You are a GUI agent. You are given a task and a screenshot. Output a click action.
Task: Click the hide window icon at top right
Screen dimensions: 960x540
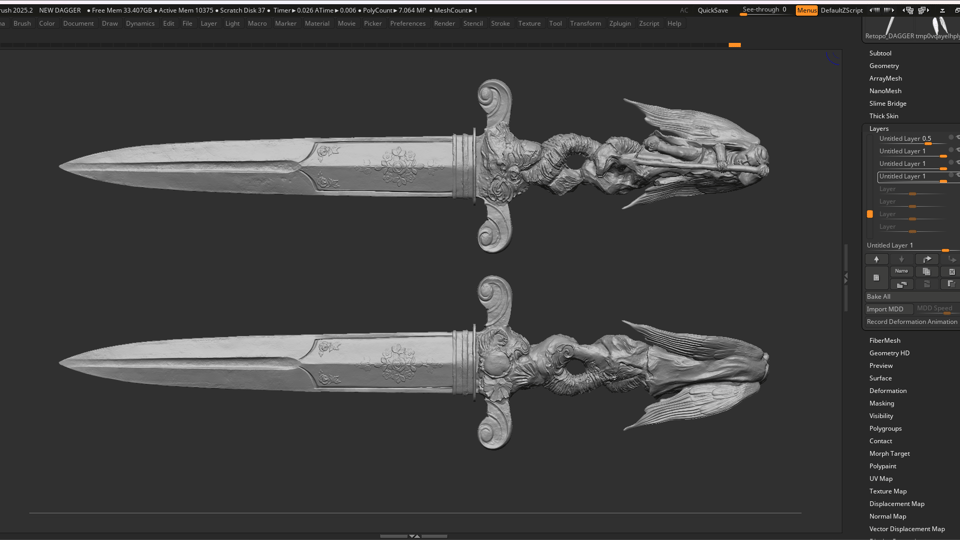point(942,10)
